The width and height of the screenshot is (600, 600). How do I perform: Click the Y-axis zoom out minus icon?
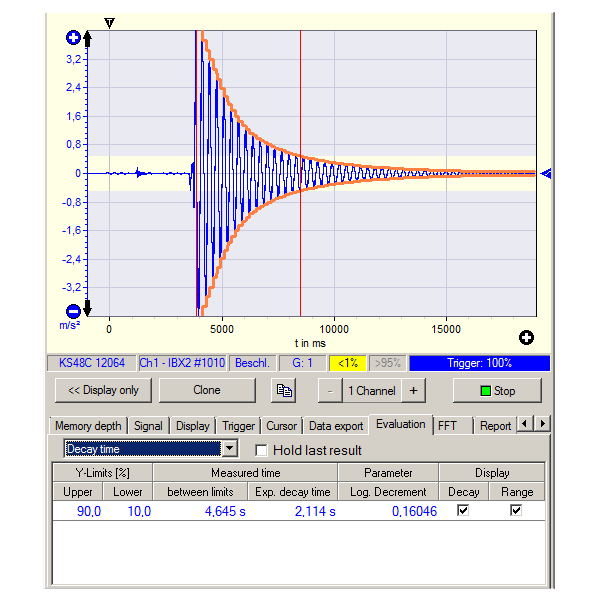pos(72,311)
